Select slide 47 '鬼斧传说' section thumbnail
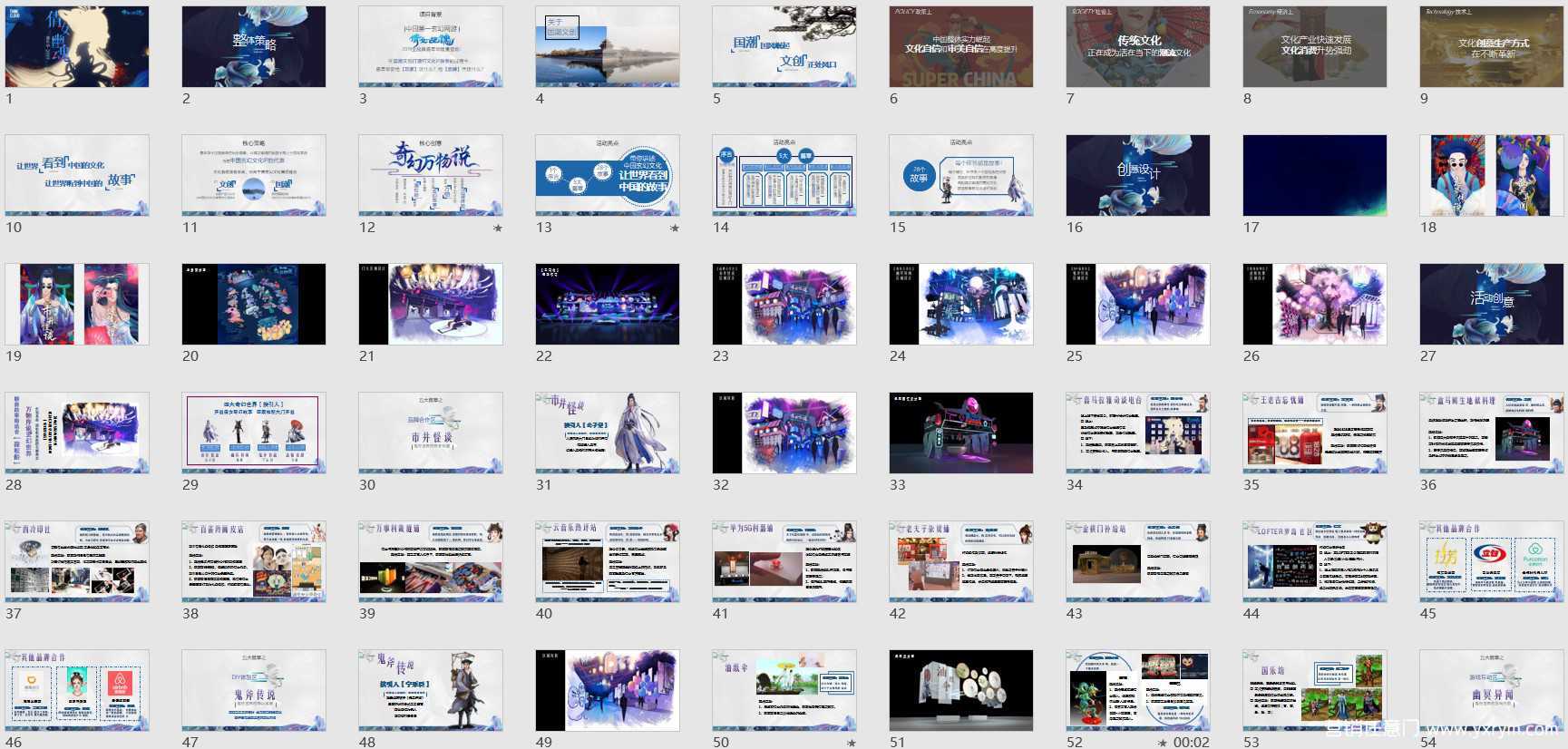The width and height of the screenshot is (1568, 749). point(254,690)
